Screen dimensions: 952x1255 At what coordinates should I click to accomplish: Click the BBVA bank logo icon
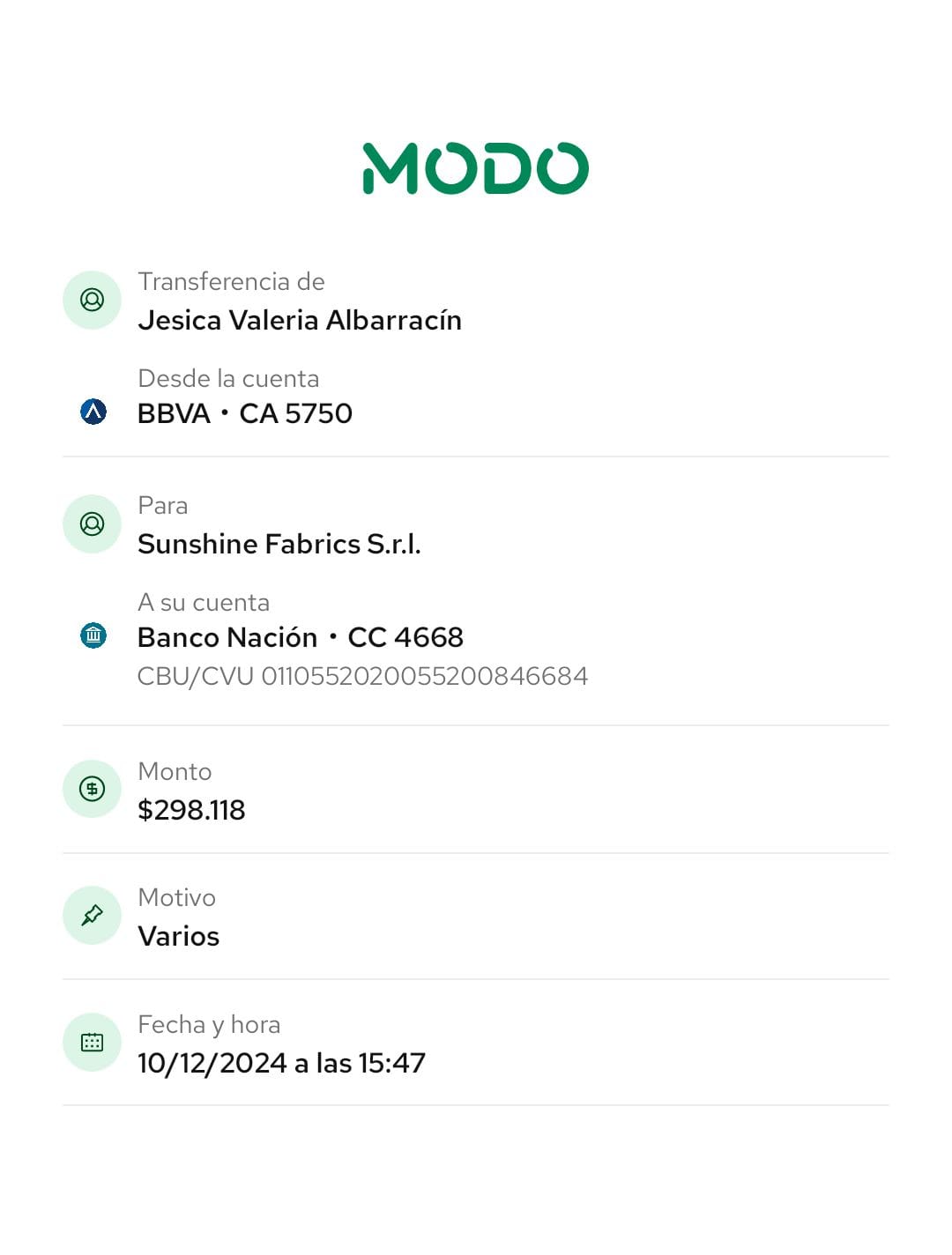coord(93,412)
